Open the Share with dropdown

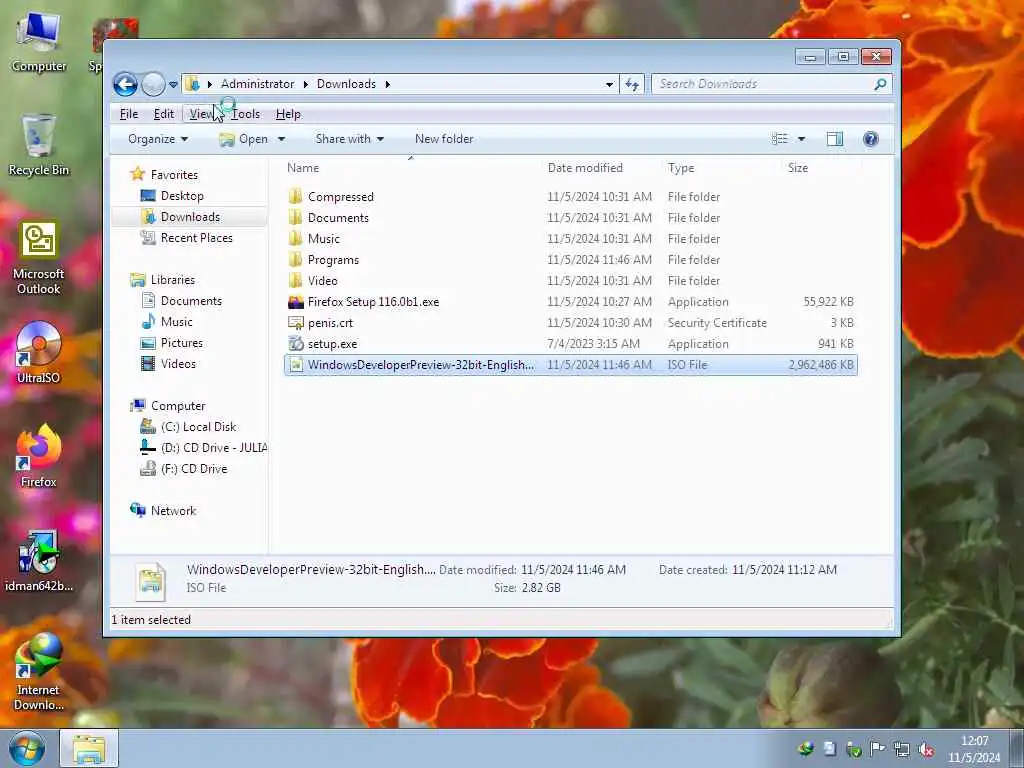(x=349, y=139)
